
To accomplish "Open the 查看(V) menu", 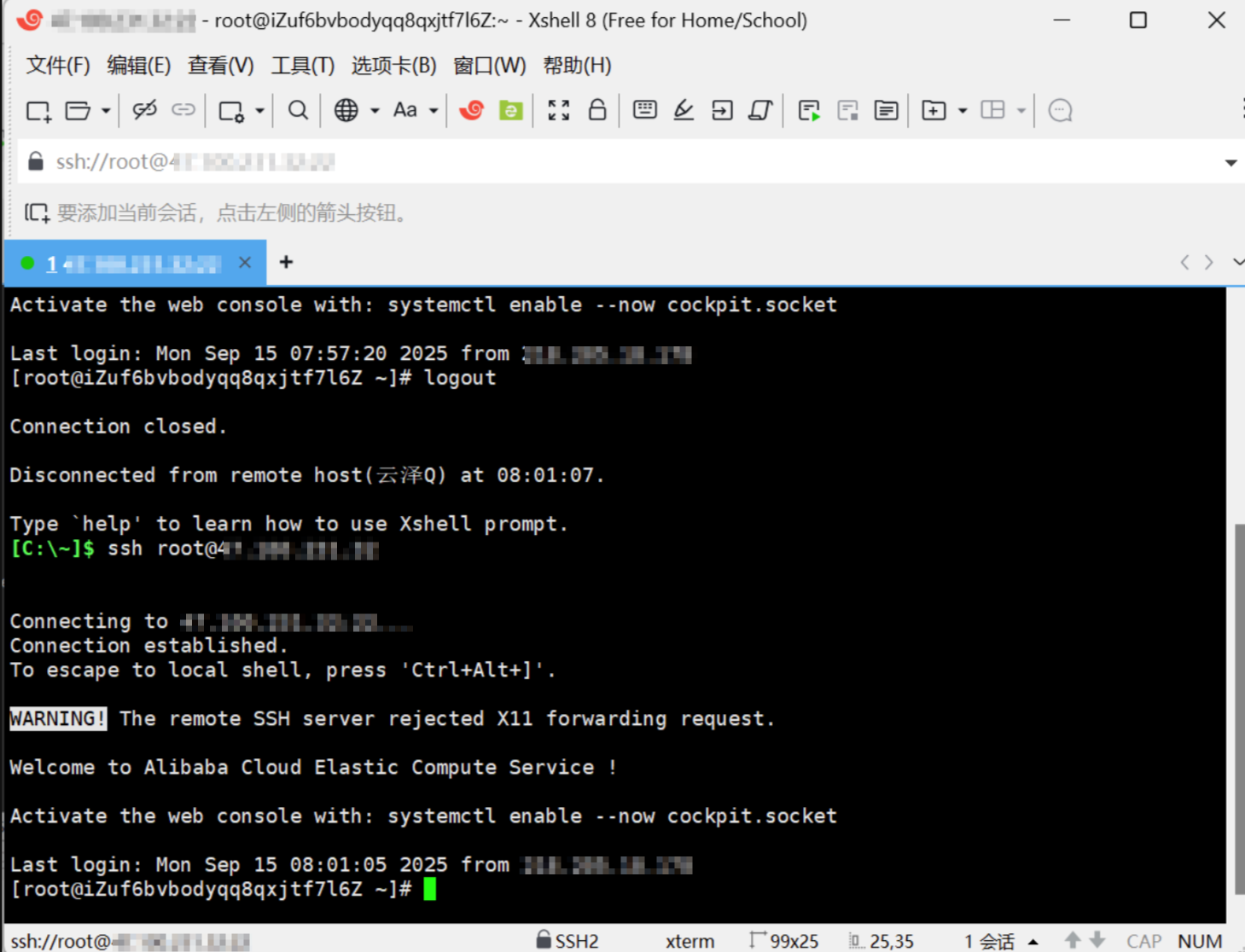I will point(221,66).
